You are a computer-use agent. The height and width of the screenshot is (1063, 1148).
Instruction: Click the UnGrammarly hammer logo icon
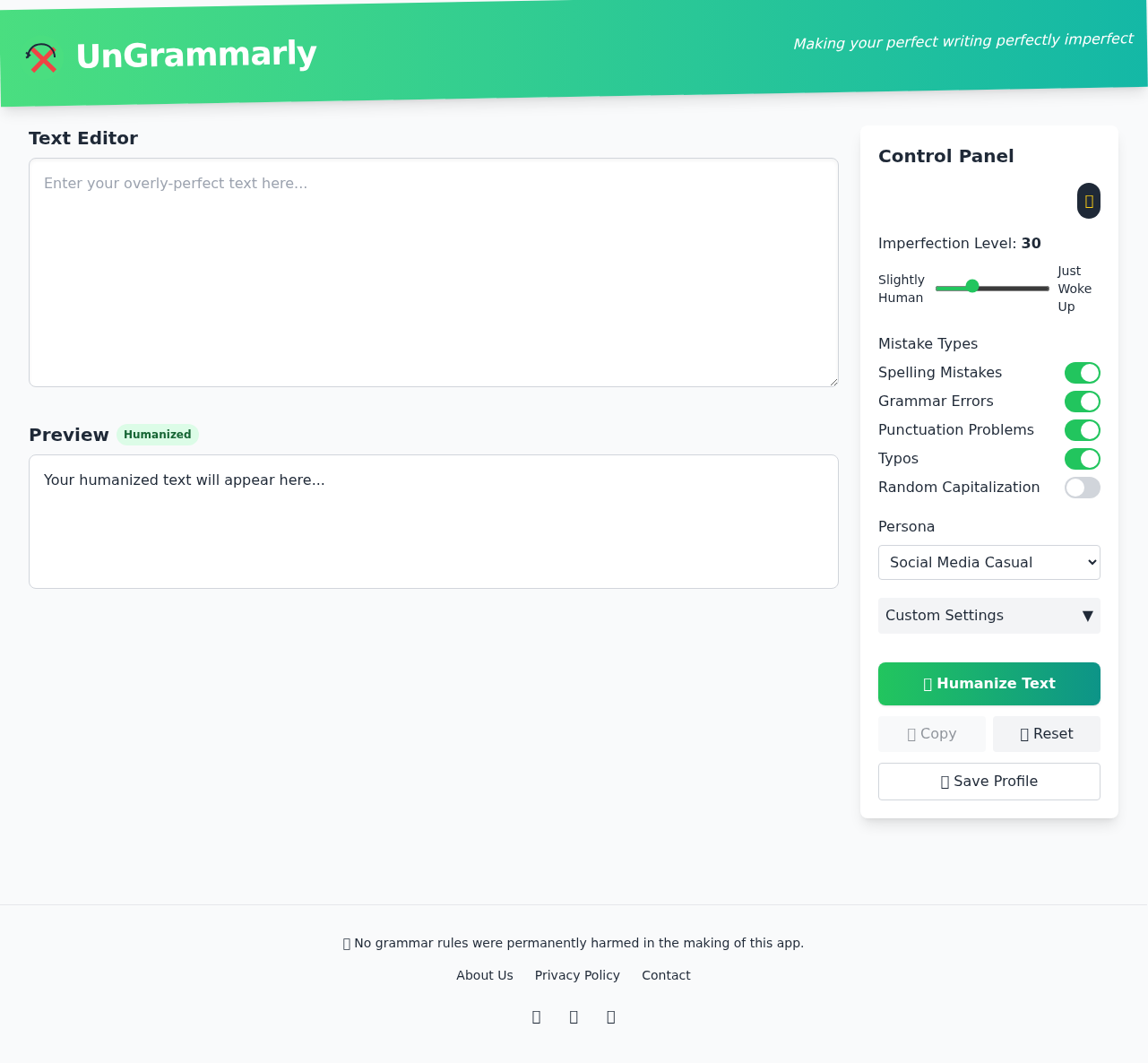click(41, 57)
